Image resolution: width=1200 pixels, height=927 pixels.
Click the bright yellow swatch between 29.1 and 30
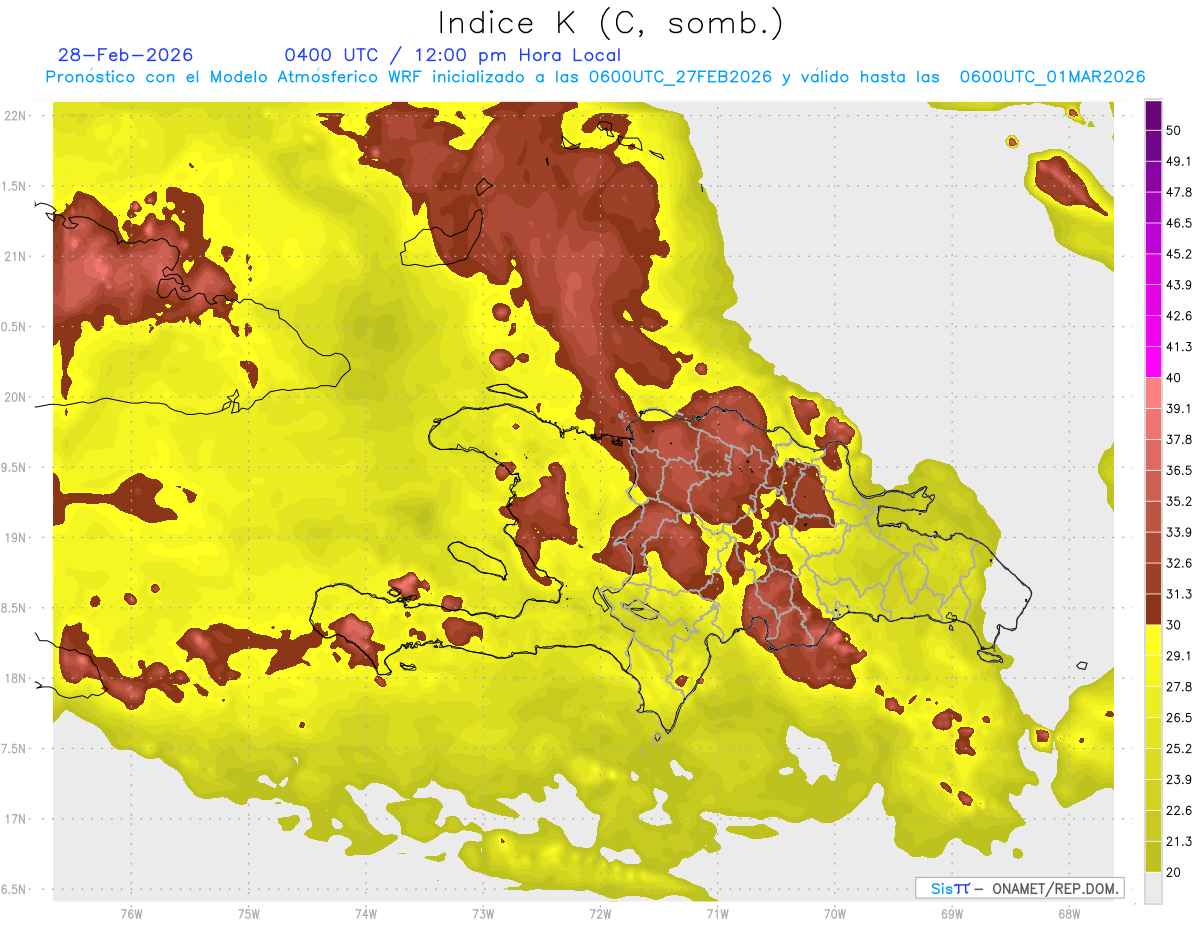tap(1153, 640)
